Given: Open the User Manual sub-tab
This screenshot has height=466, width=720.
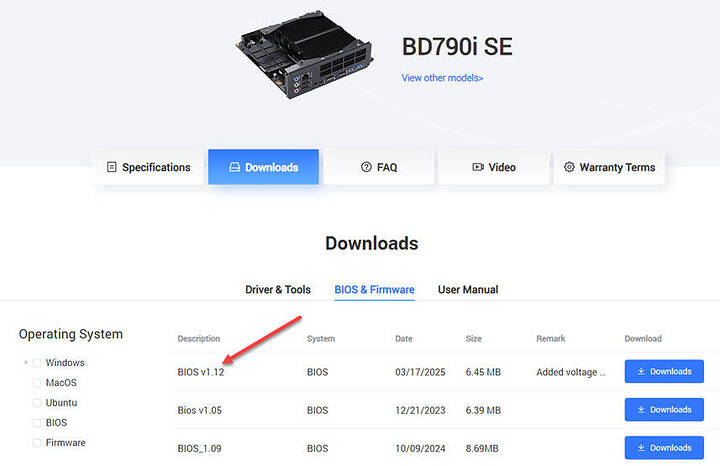Looking at the screenshot, I should [468, 290].
